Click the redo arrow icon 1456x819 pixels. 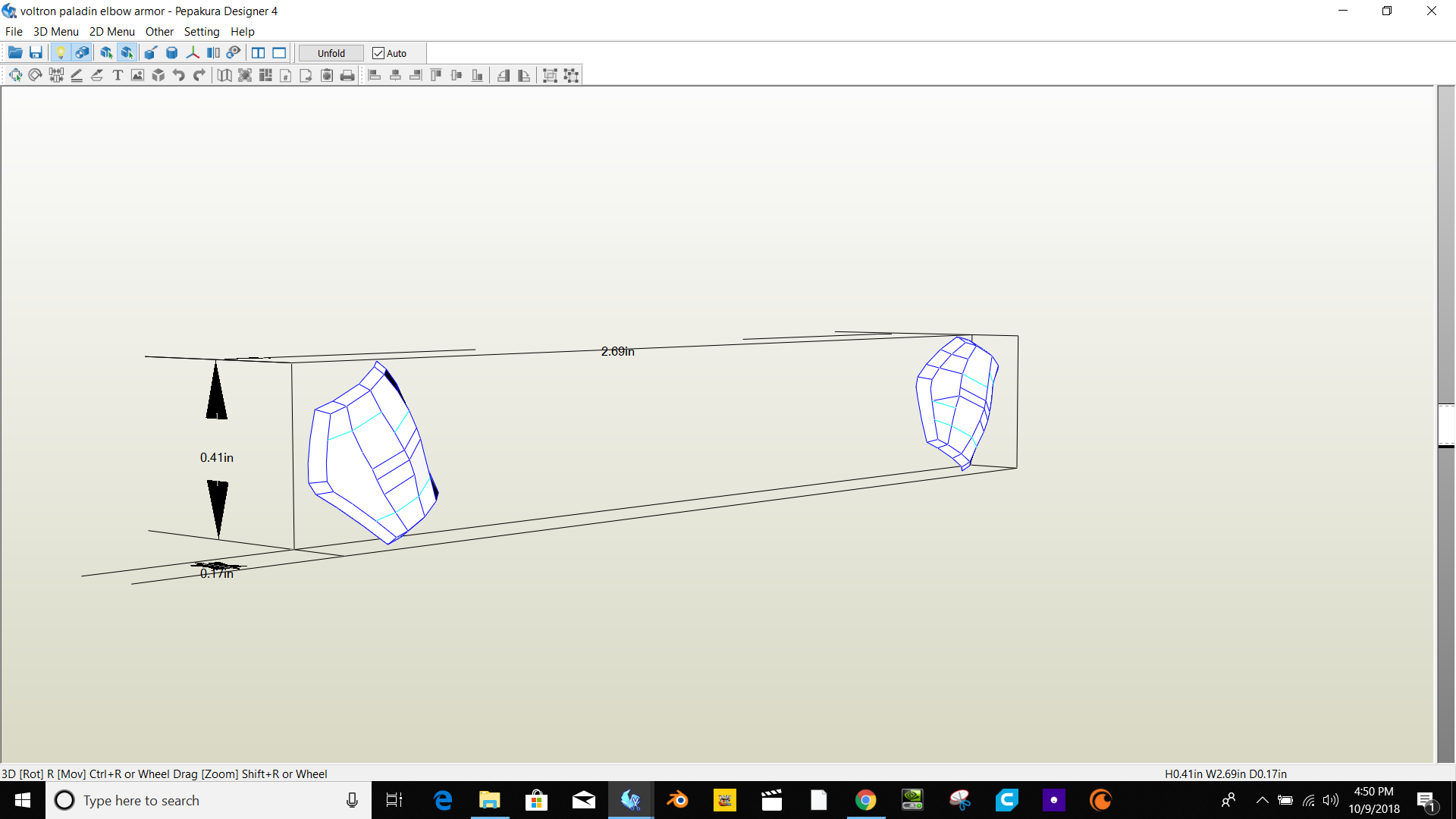tap(199, 75)
